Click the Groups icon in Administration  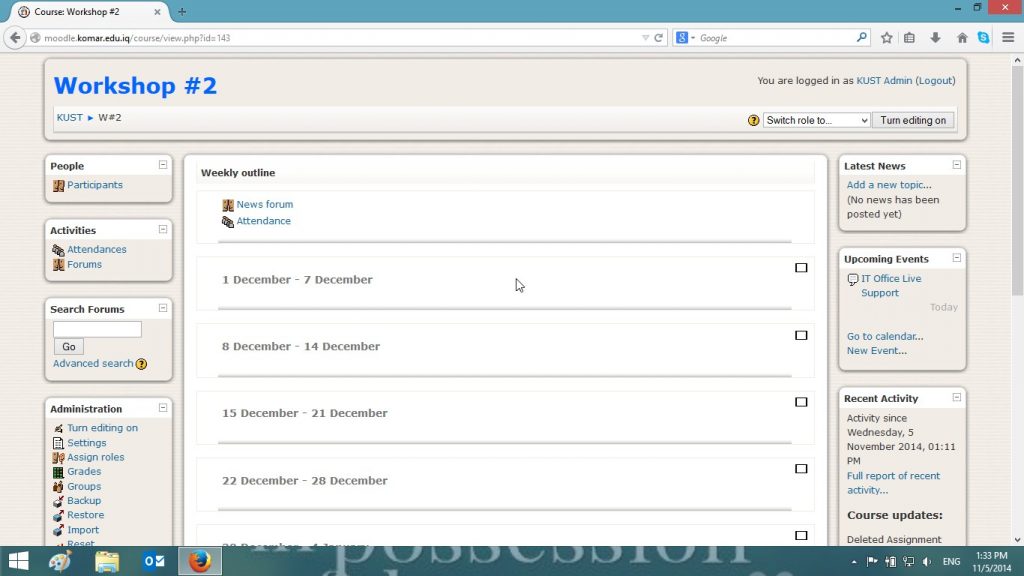click(59, 487)
